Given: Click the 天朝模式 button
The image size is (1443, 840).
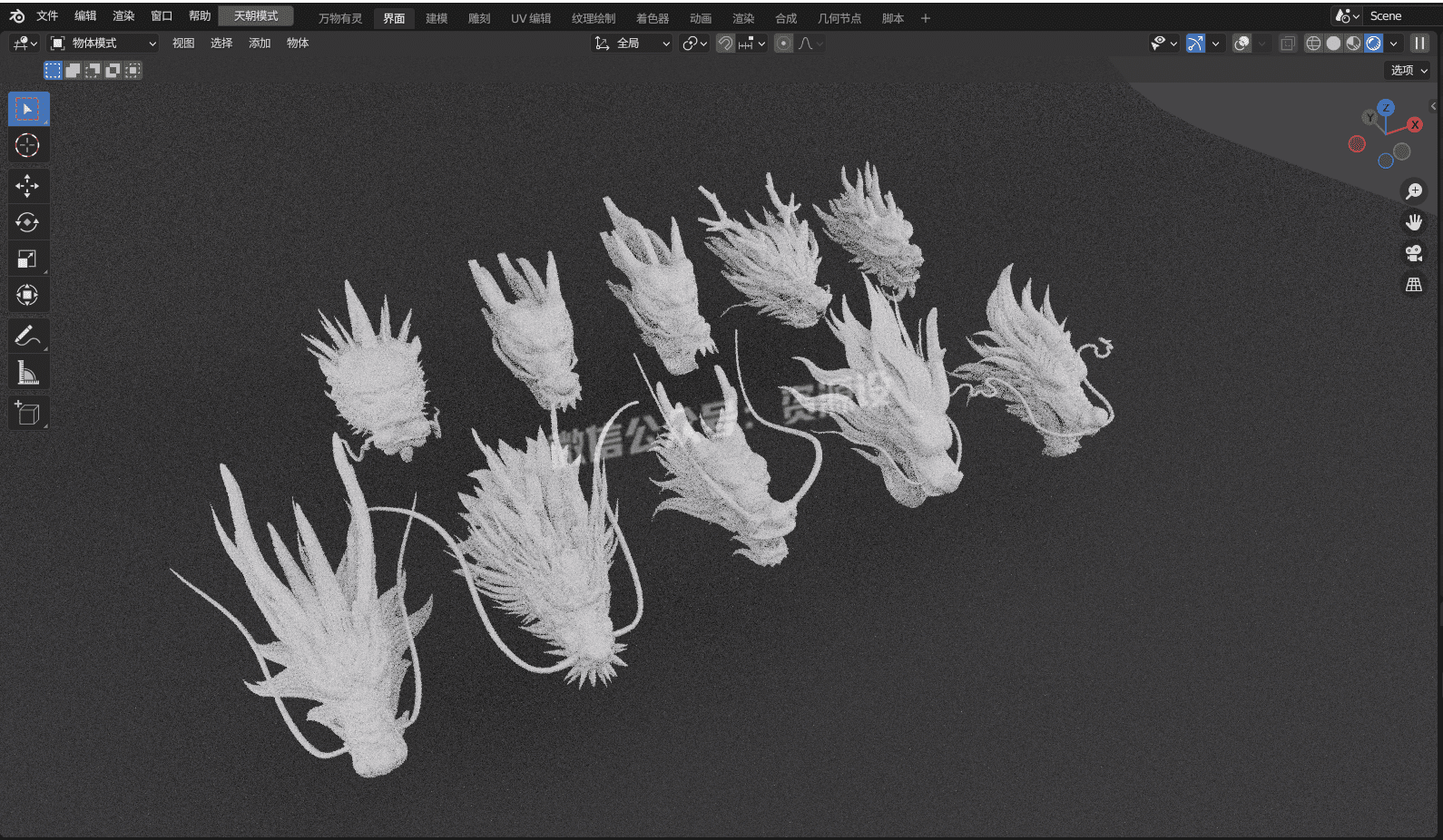Looking at the screenshot, I should 256,16.
